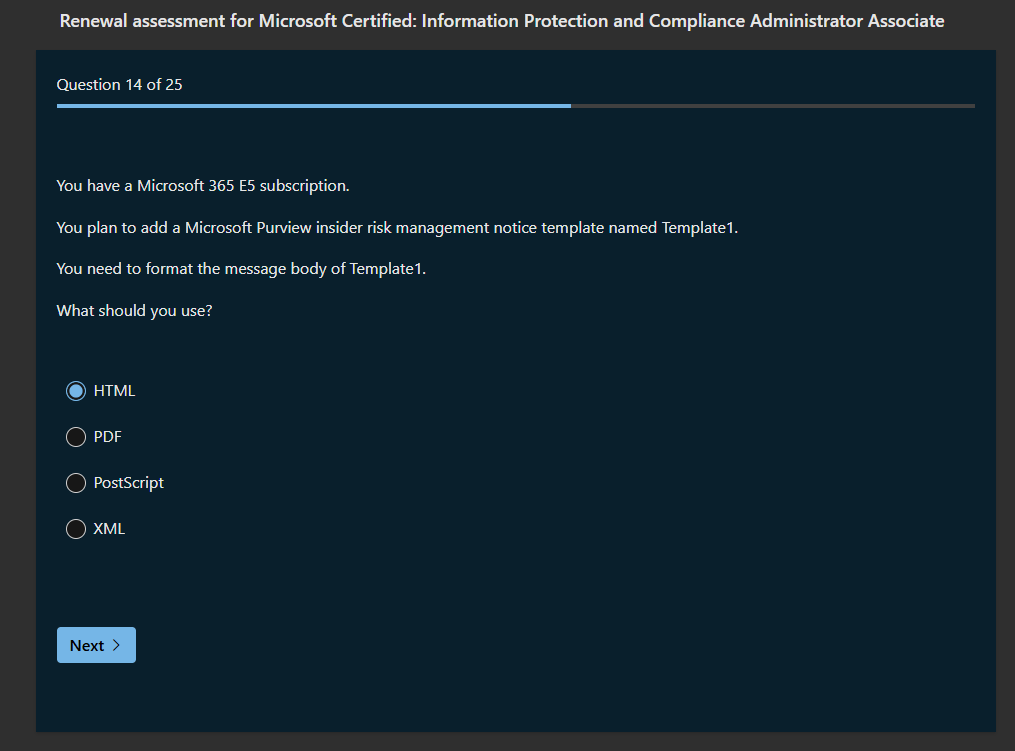Click the HTML answer label text
This screenshot has height=751, width=1015.
click(x=114, y=391)
